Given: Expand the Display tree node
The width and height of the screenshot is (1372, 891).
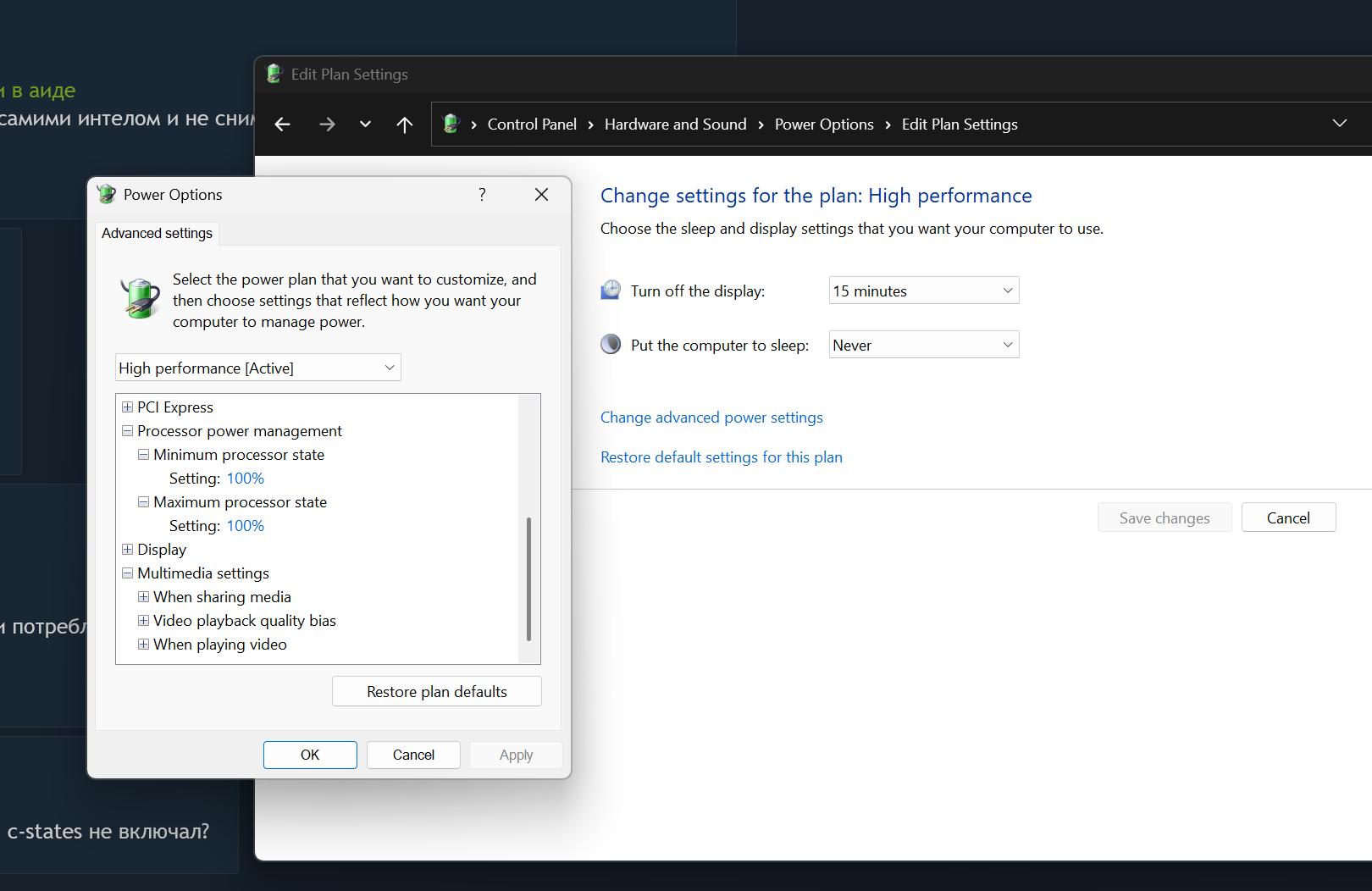Looking at the screenshot, I should tap(127, 550).
